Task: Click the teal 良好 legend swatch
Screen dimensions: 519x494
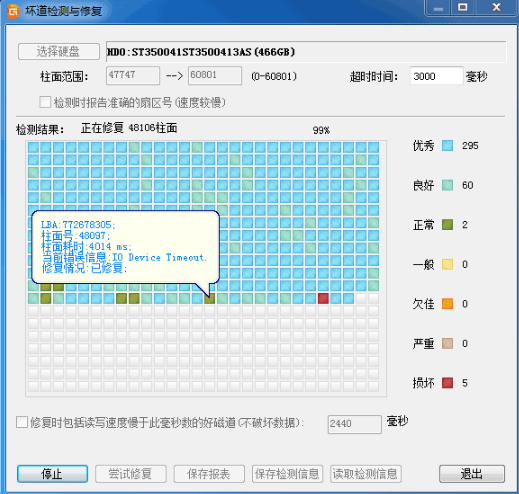Action: coord(447,185)
